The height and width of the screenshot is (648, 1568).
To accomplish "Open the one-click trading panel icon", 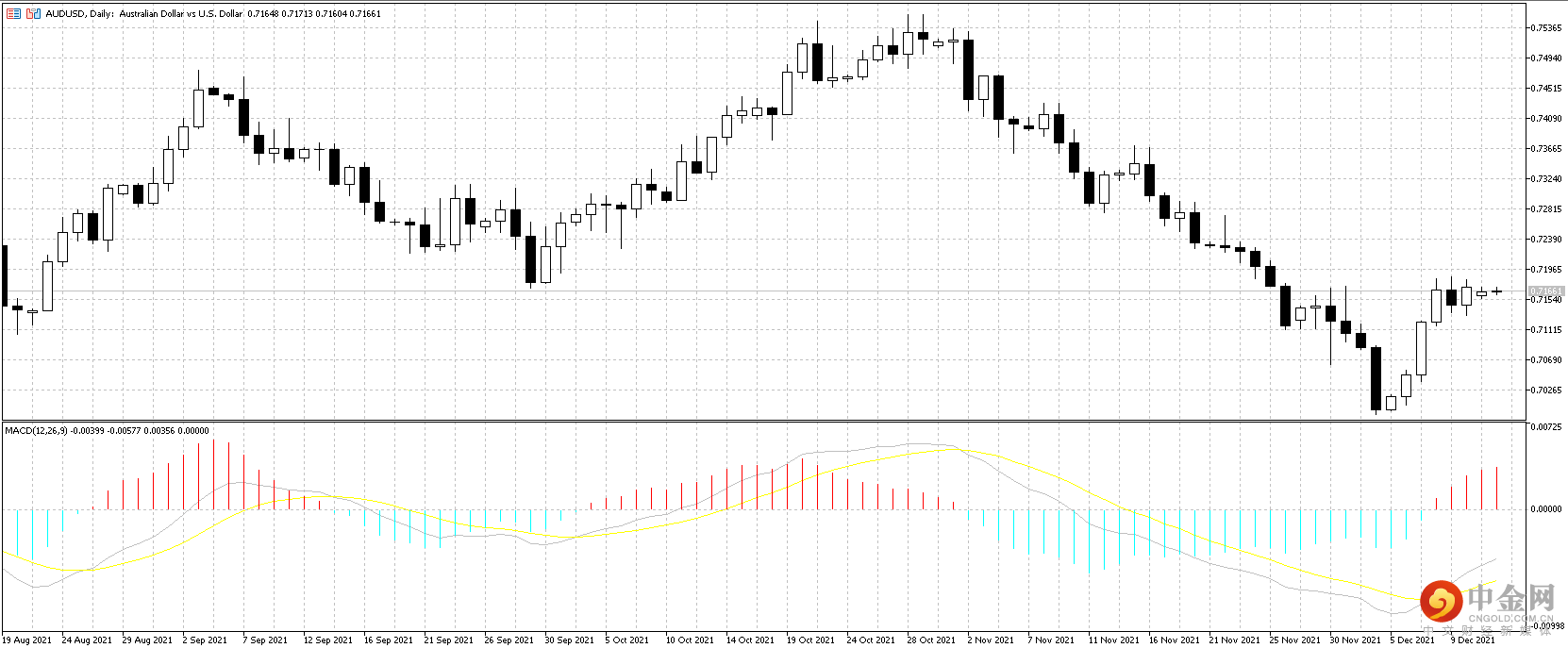I will point(13,13).
